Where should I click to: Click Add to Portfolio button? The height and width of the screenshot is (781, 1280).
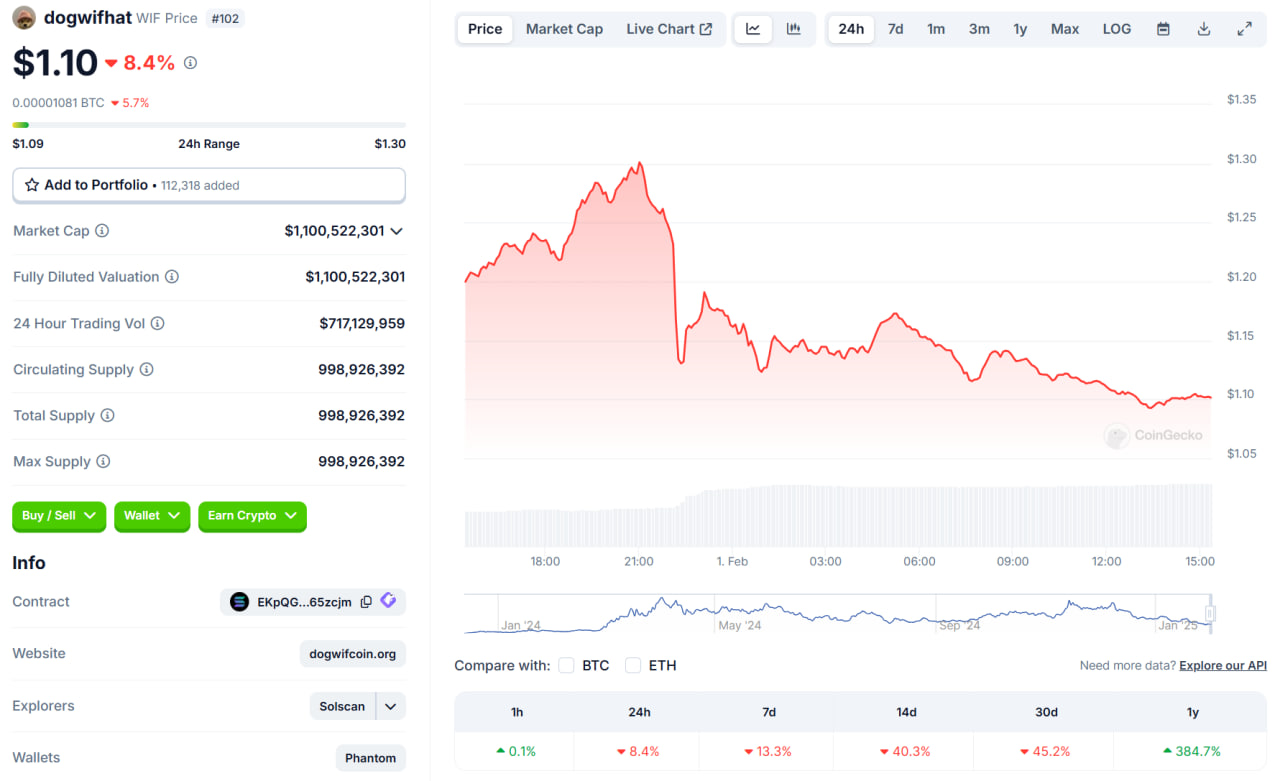[x=209, y=185]
